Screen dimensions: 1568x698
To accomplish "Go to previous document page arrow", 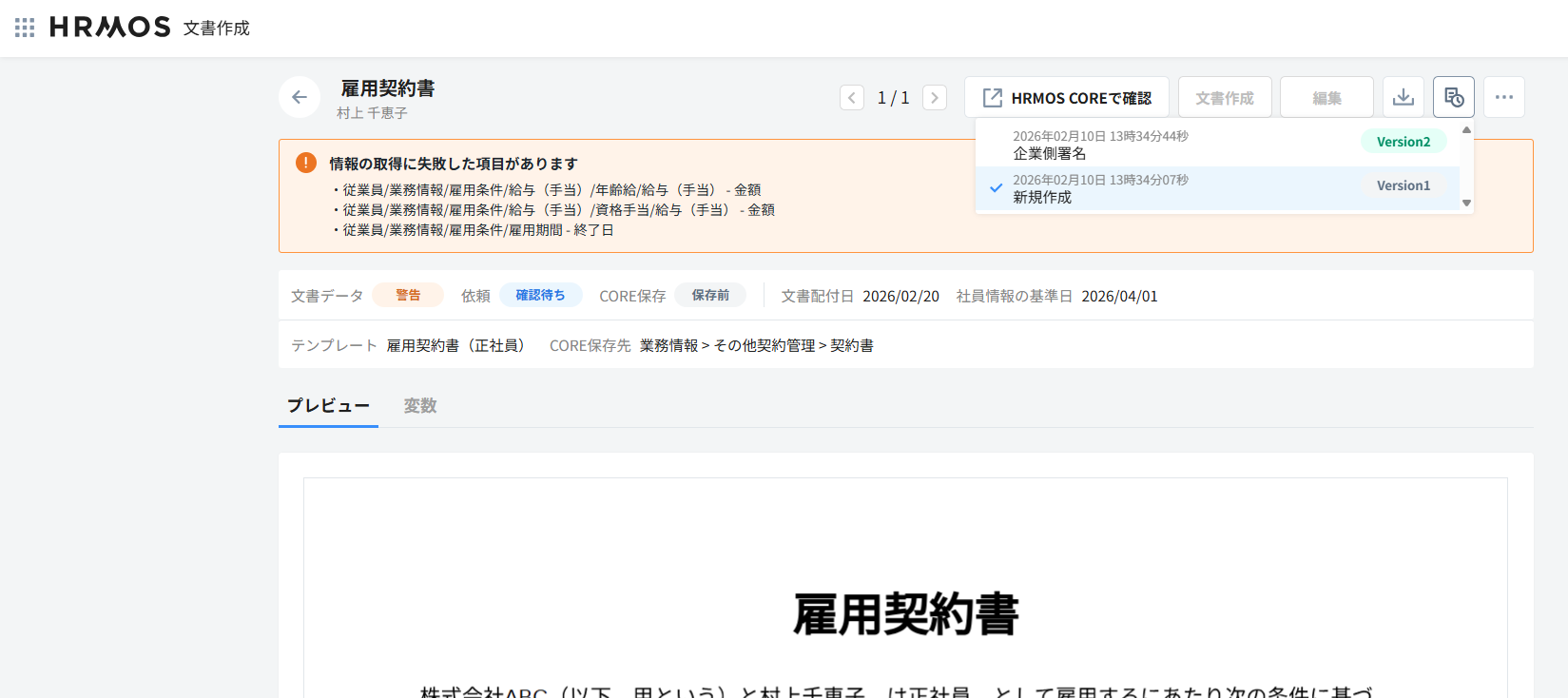I will pyautogui.click(x=852, y=98).
